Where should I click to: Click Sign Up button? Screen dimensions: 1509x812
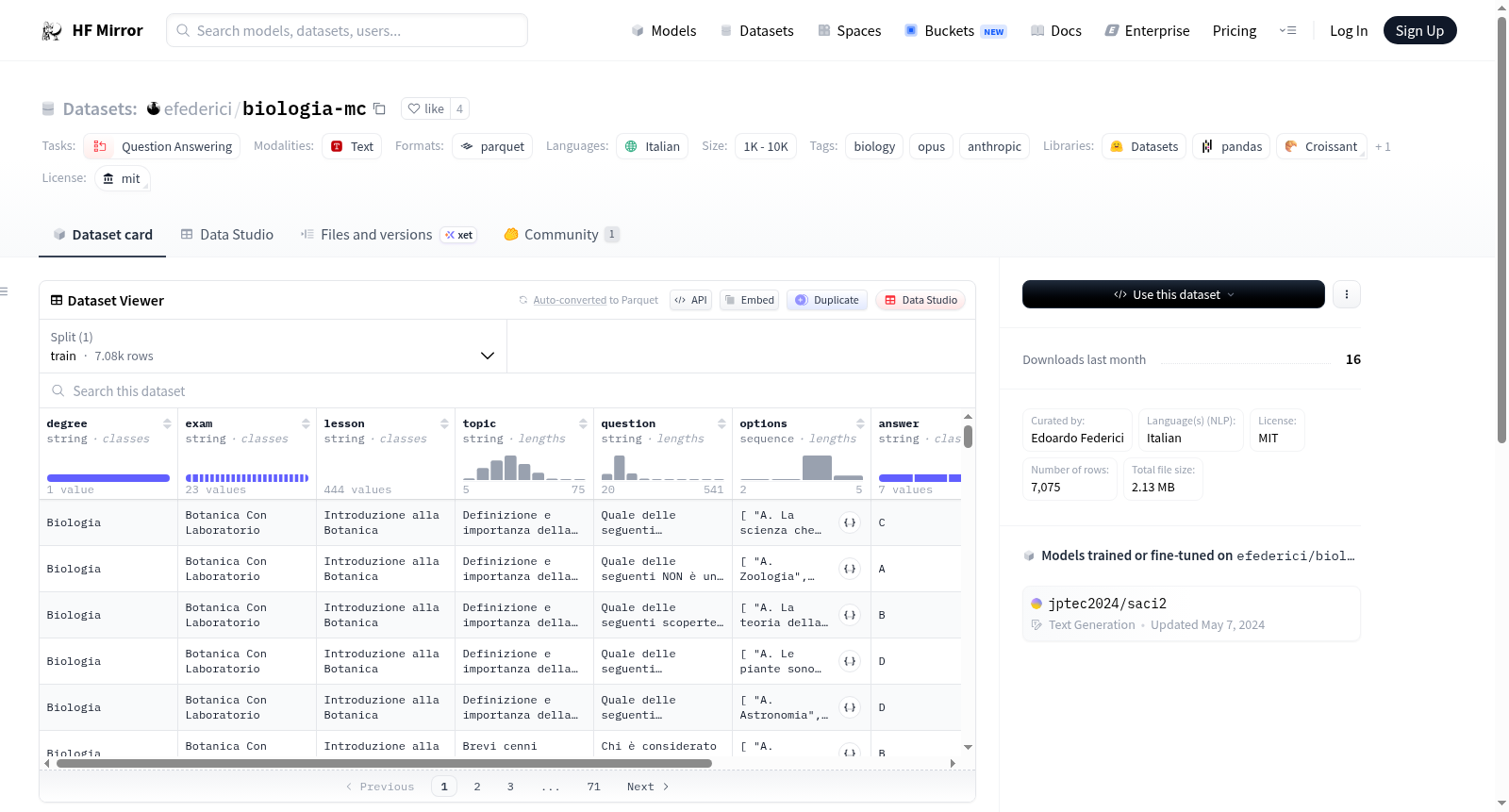[1419, 30]
